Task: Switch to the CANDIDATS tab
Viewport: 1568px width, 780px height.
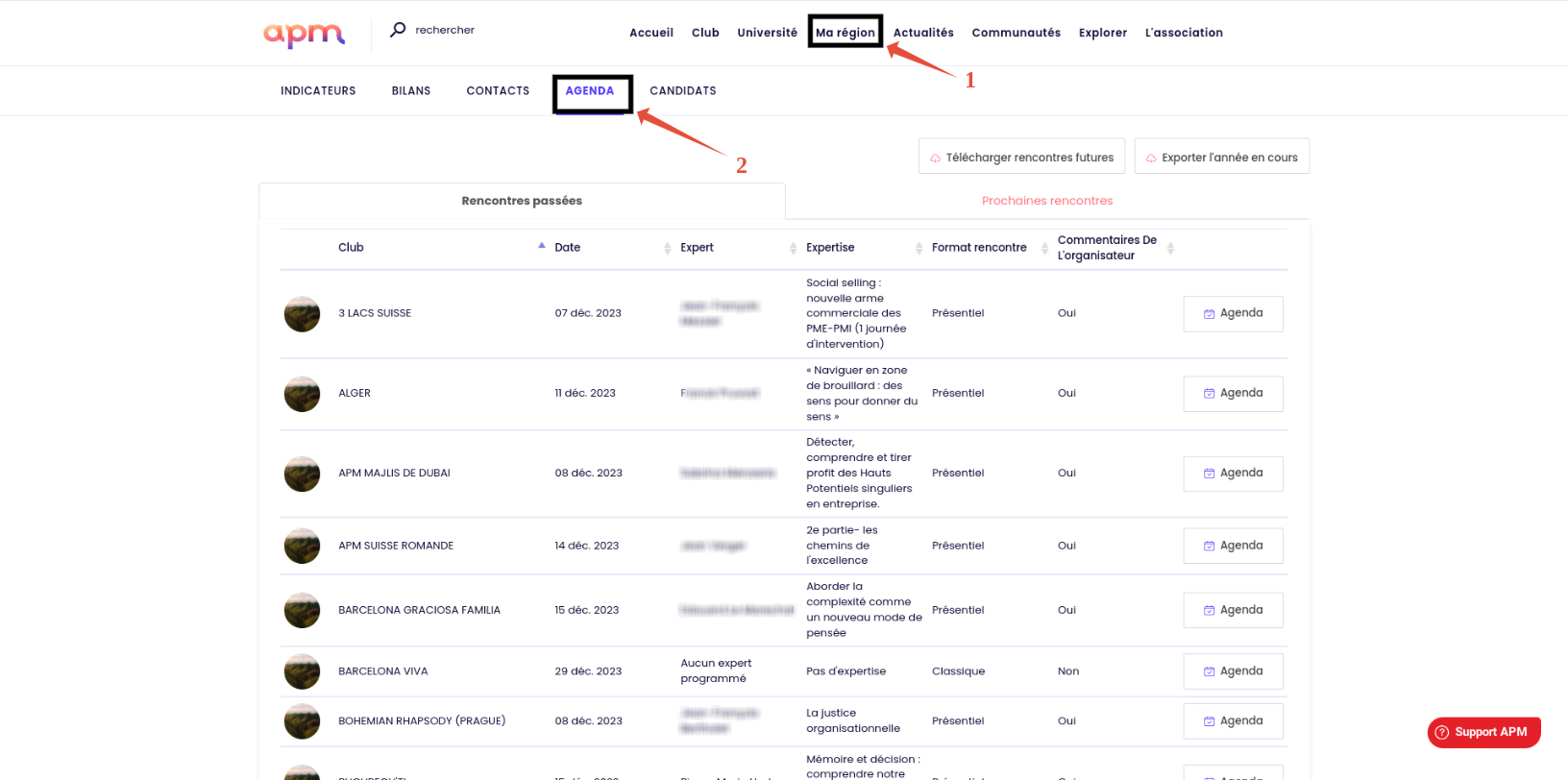Action: [x=683, y=91]
